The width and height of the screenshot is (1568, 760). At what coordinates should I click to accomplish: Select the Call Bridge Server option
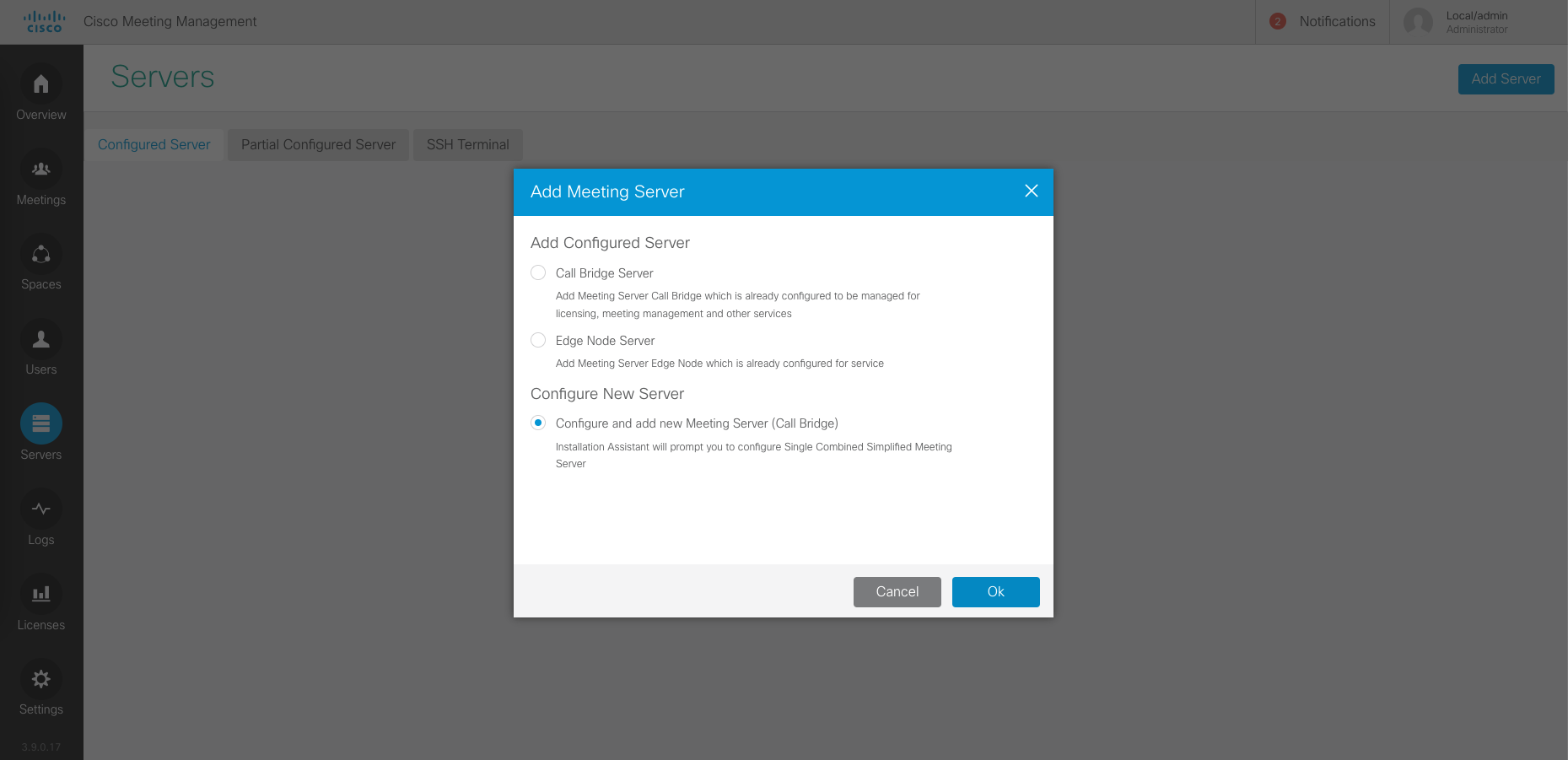click(x=538, y=272)
